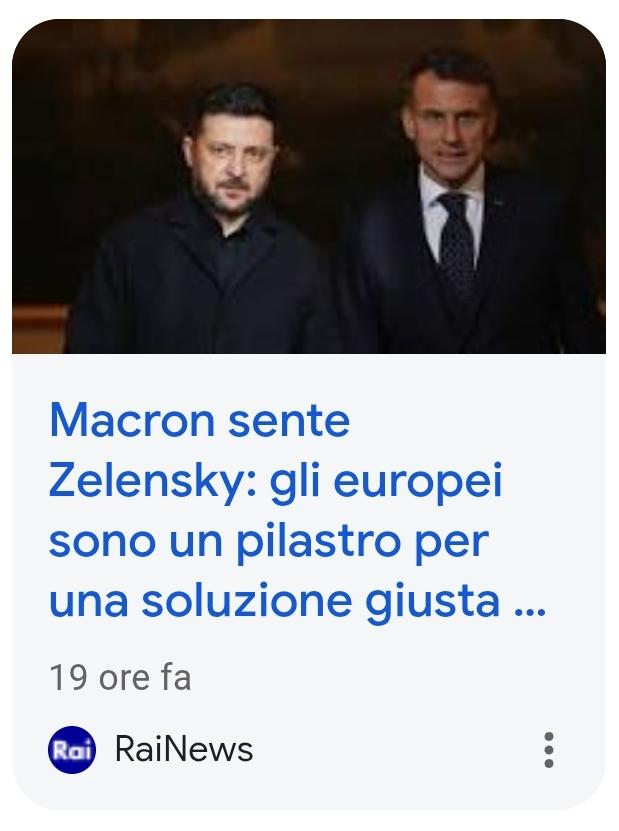Viewport: 619px width, 831px height.
Task: Open the article photo thumbnail
Action: coord(309,187)
